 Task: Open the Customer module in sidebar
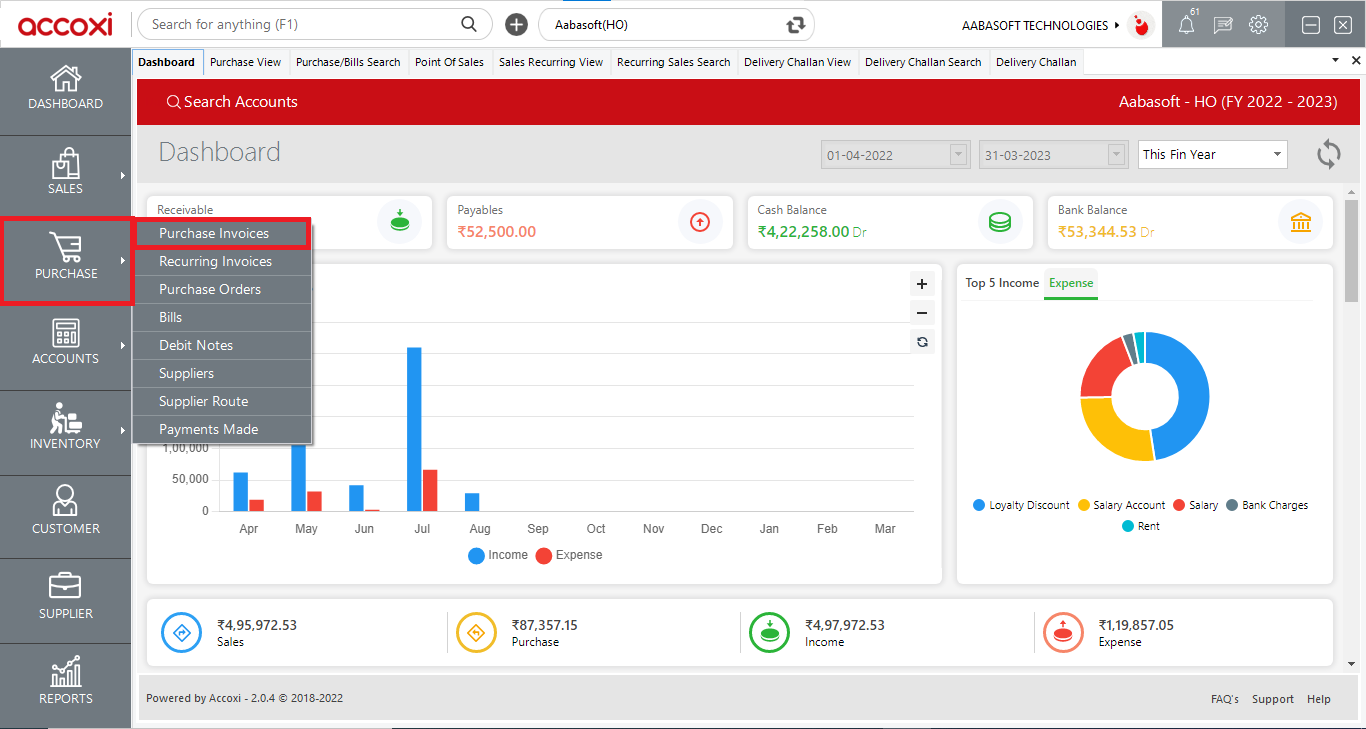65,513
